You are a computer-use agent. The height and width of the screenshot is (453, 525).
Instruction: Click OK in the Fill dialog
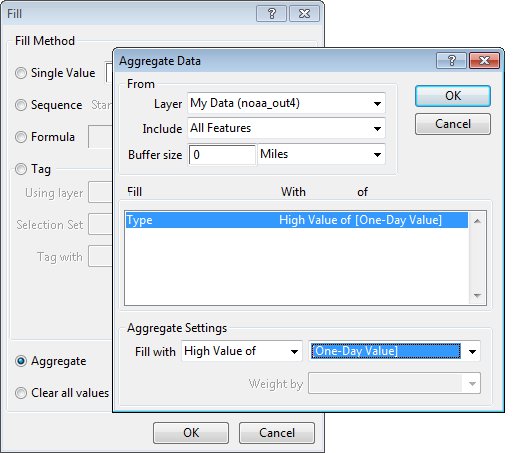(191, 433)
